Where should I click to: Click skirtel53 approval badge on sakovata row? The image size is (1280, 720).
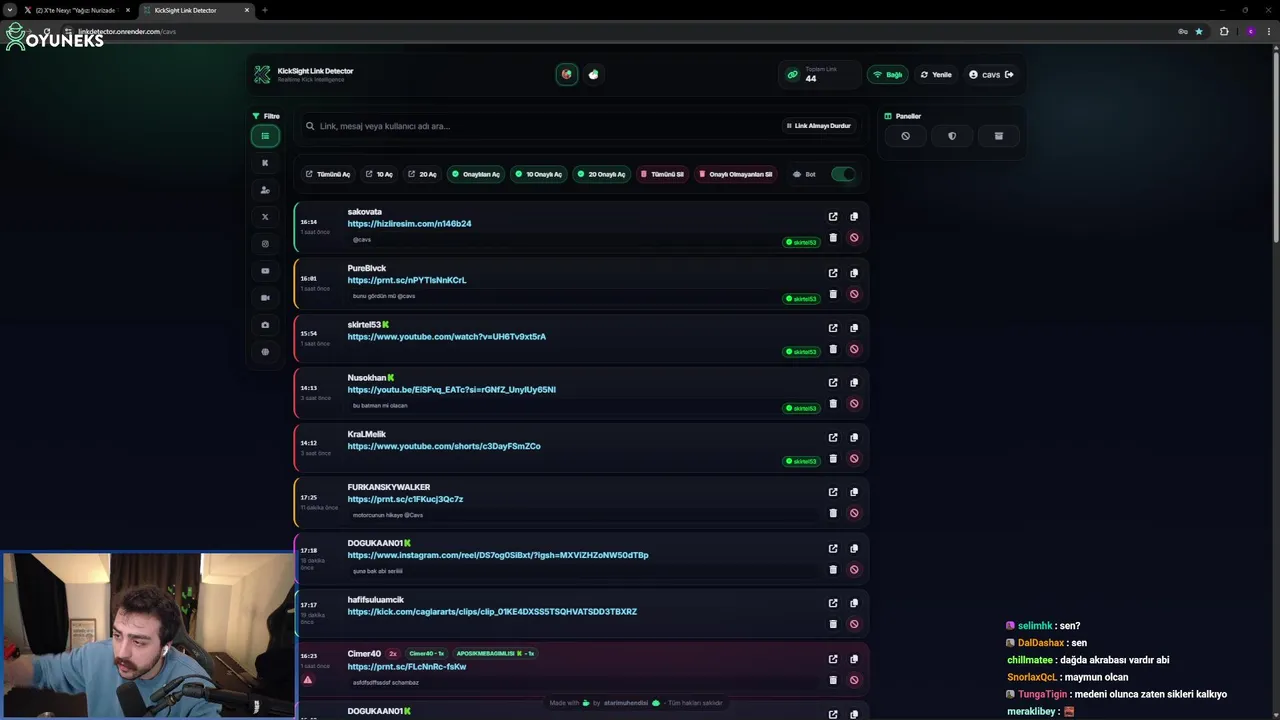click(801, 242)
